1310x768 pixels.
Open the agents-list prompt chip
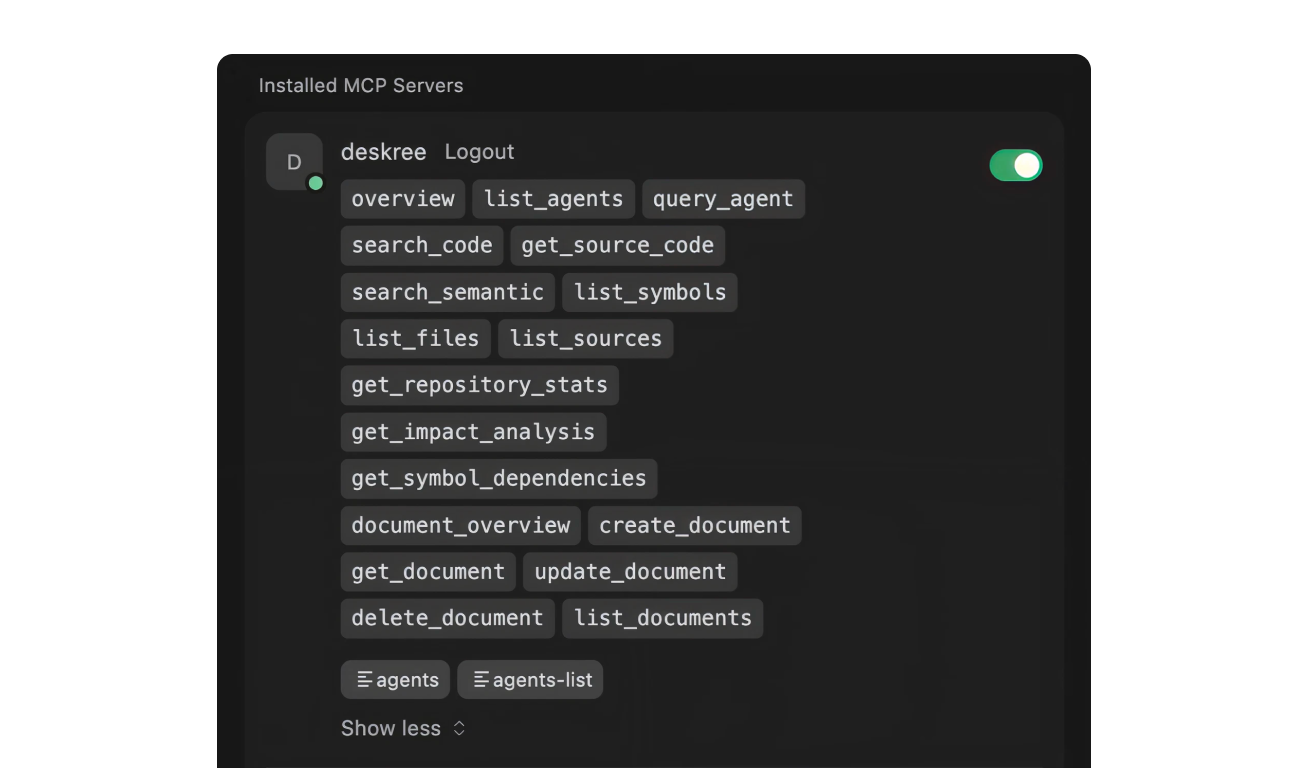pos(530,680)
